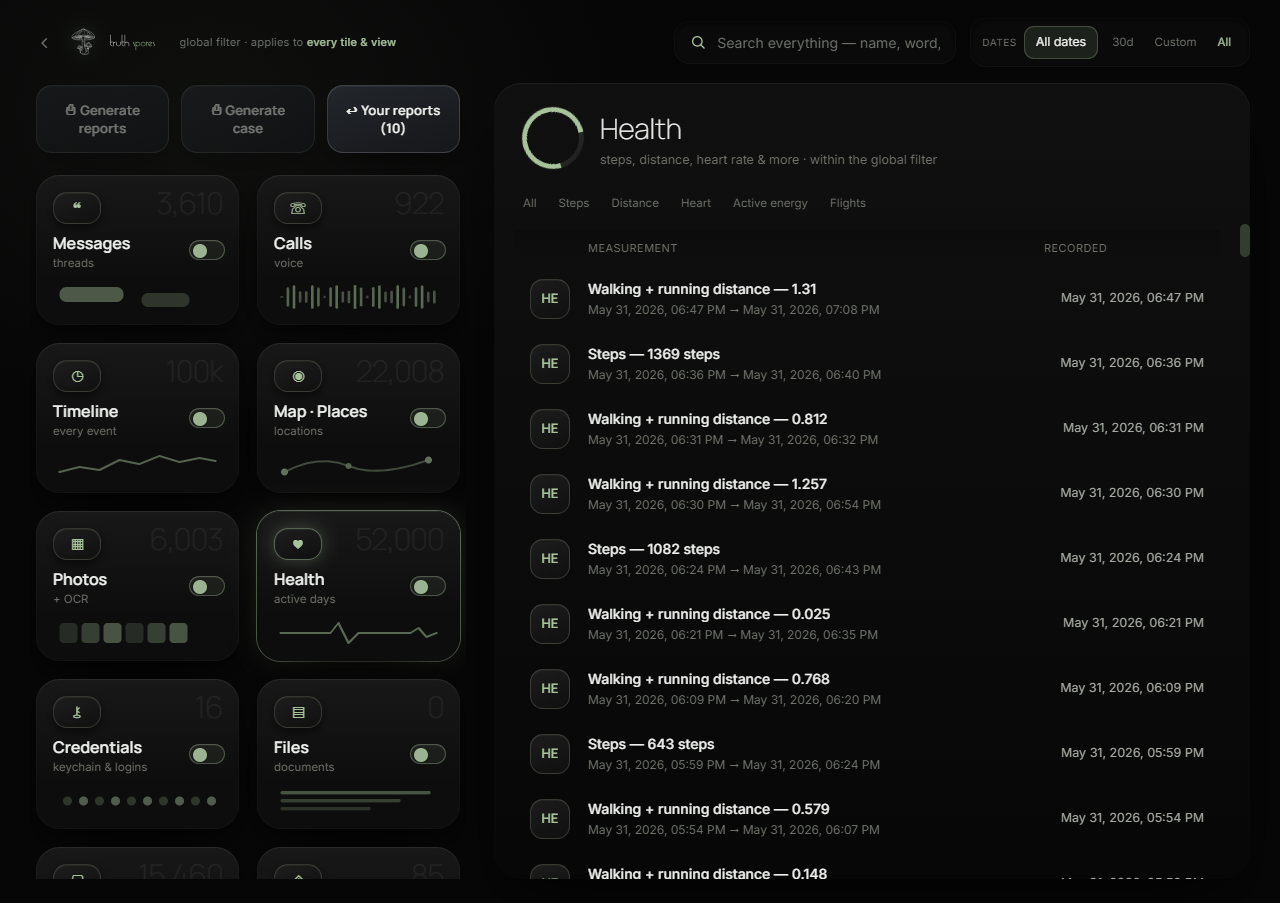1280x903 pixels.
Task: Click HE badge for distance 1.257 row
Action: 550,493
